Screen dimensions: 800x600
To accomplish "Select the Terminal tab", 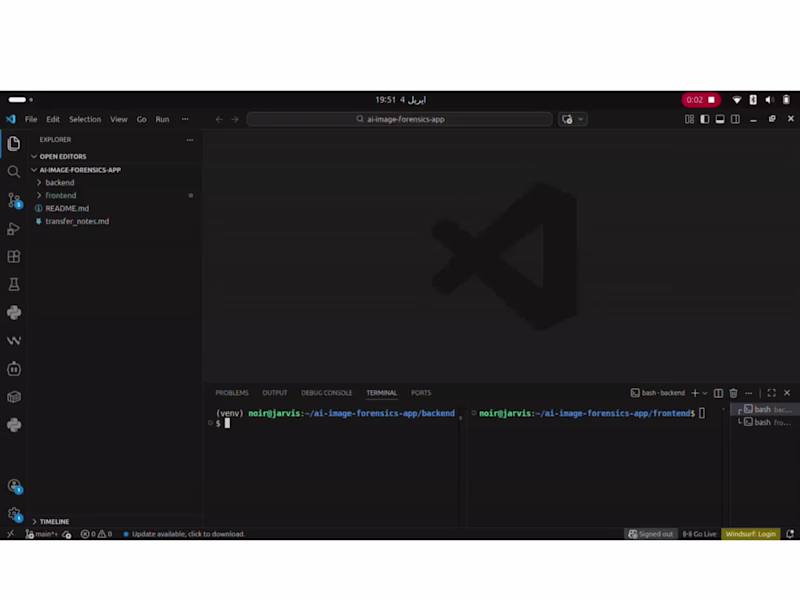I will coord(382,393).
